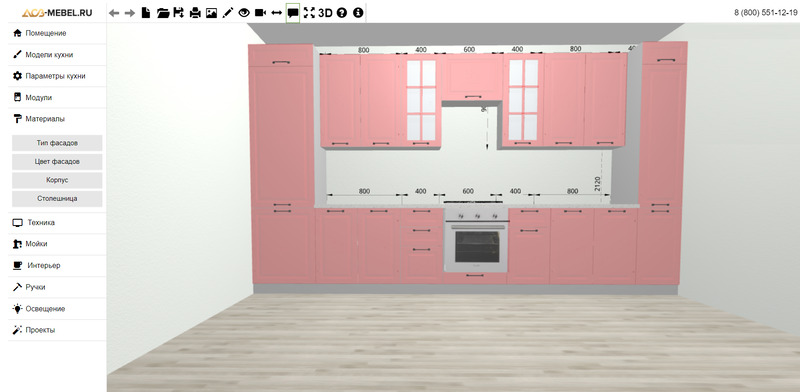Image resolution: width=800 pixels, height=392 pixels.
Task: Select the left glass-door upper cabinet
Action: point(421,100)
